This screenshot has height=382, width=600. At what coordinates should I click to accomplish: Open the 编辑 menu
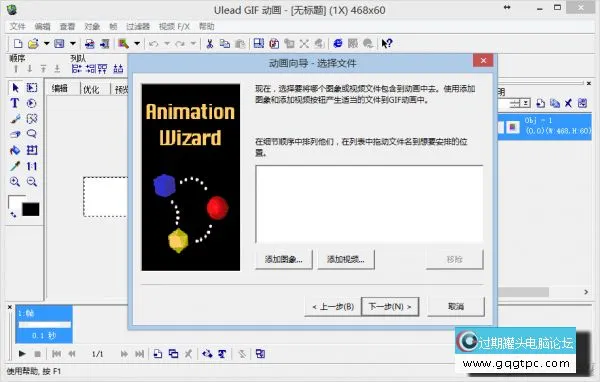(x=42, y=26)
